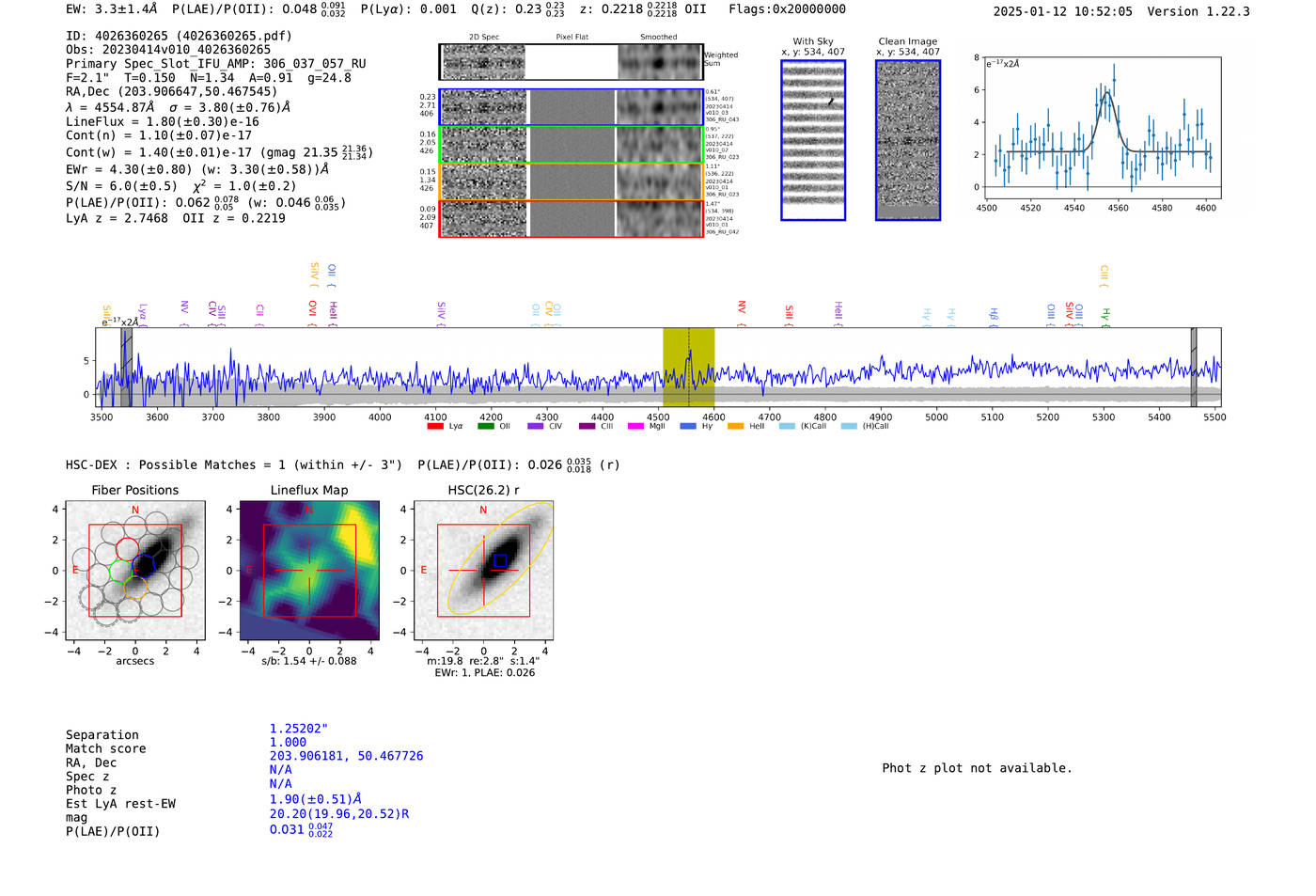Click the EWr: 1. PLAE: 0.026 caption
Screen dimensions: 1316x896
click(484, 673)
